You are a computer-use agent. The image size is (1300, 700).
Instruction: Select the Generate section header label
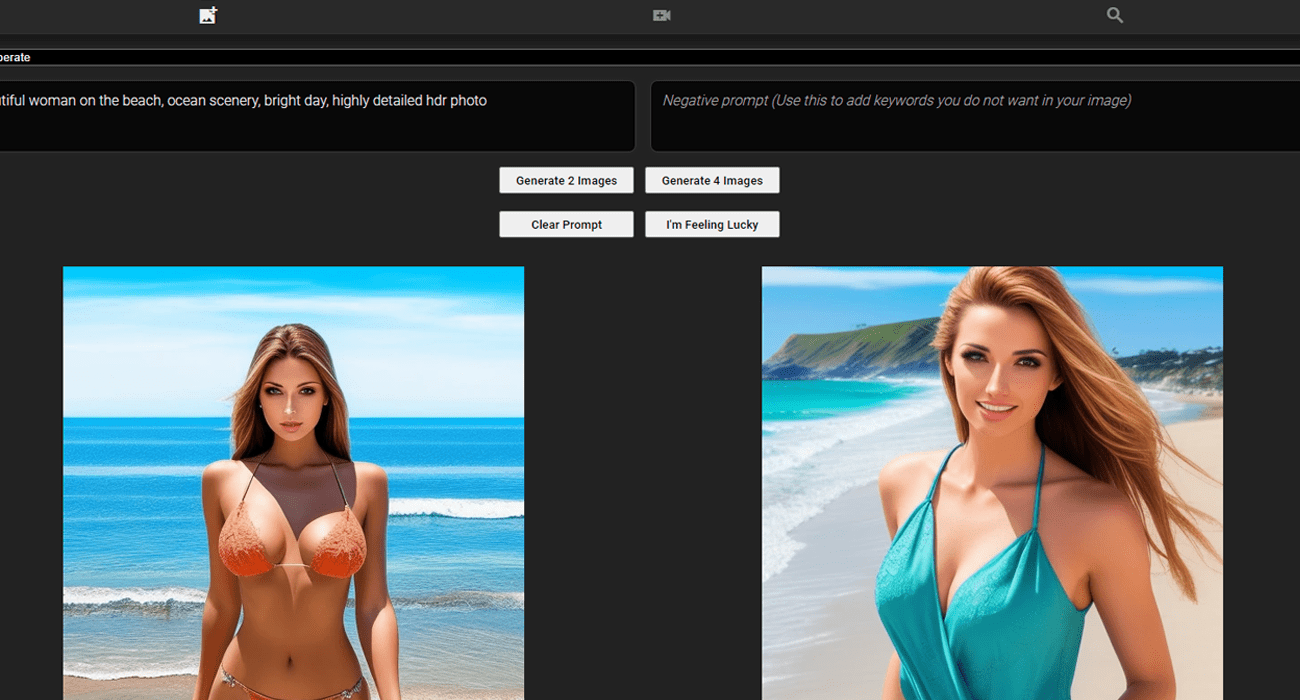[x=15, y=57]
